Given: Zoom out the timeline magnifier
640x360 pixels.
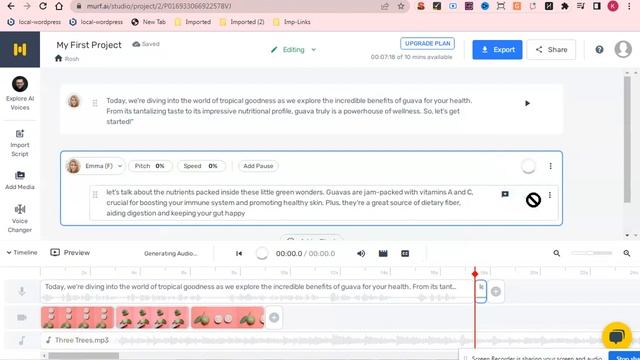Looking at the screenshot, I should pyautogui.click(x=556, y=253).
